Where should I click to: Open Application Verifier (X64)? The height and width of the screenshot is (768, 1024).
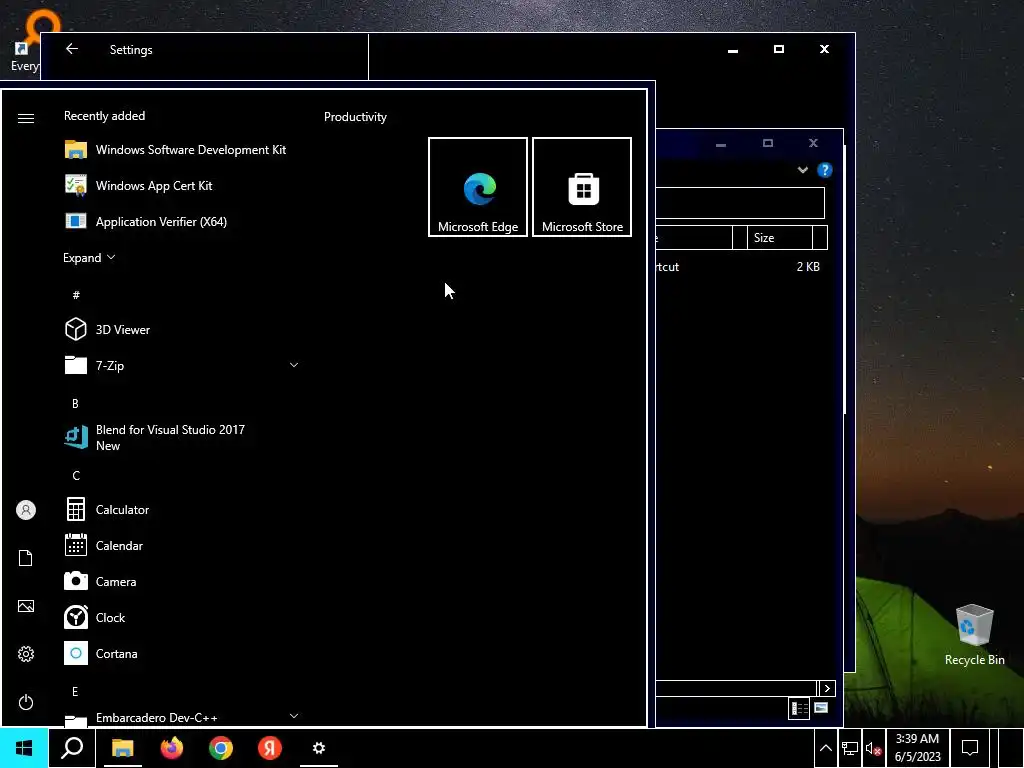pos(182,221)
